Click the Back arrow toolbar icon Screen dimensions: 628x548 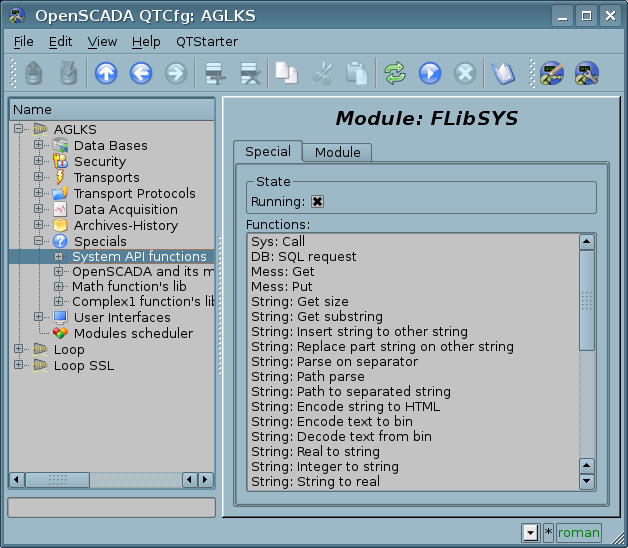(x=141, y=73)
